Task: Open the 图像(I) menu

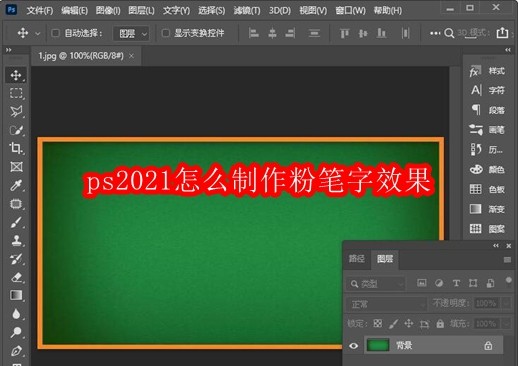Action: coord(108,11)
